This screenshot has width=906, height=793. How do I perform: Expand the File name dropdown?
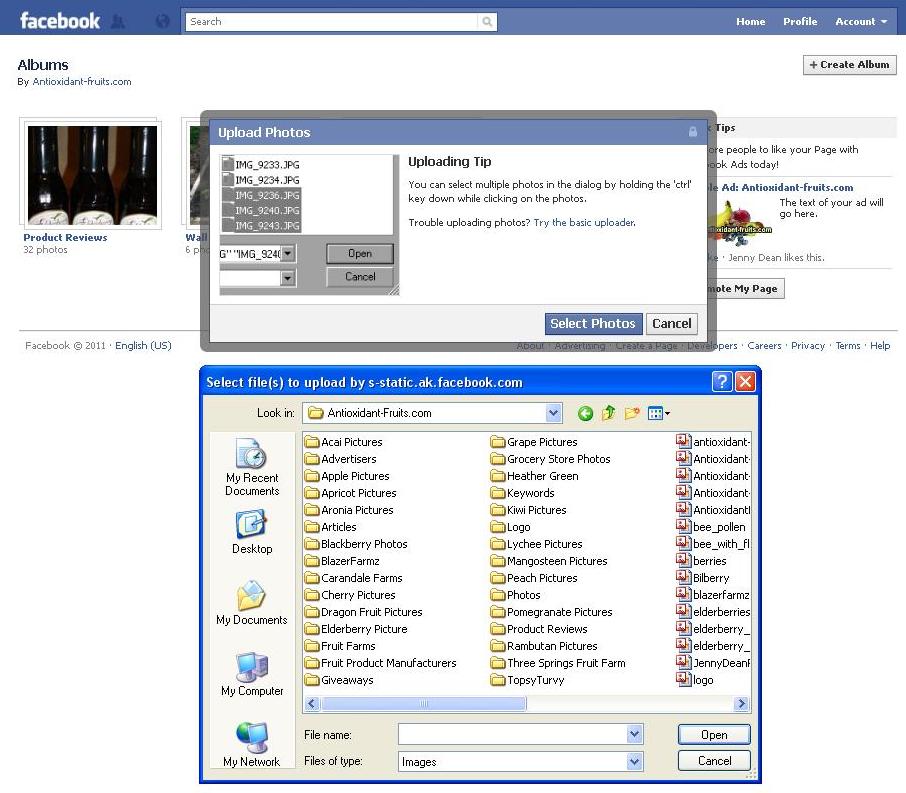click(x=634, y=735)
